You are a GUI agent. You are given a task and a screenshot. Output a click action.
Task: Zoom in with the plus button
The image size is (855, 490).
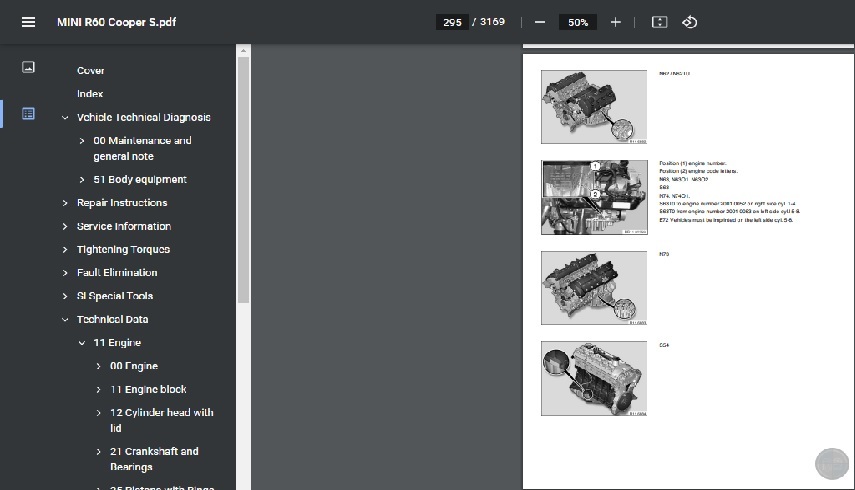click(616, 22)
